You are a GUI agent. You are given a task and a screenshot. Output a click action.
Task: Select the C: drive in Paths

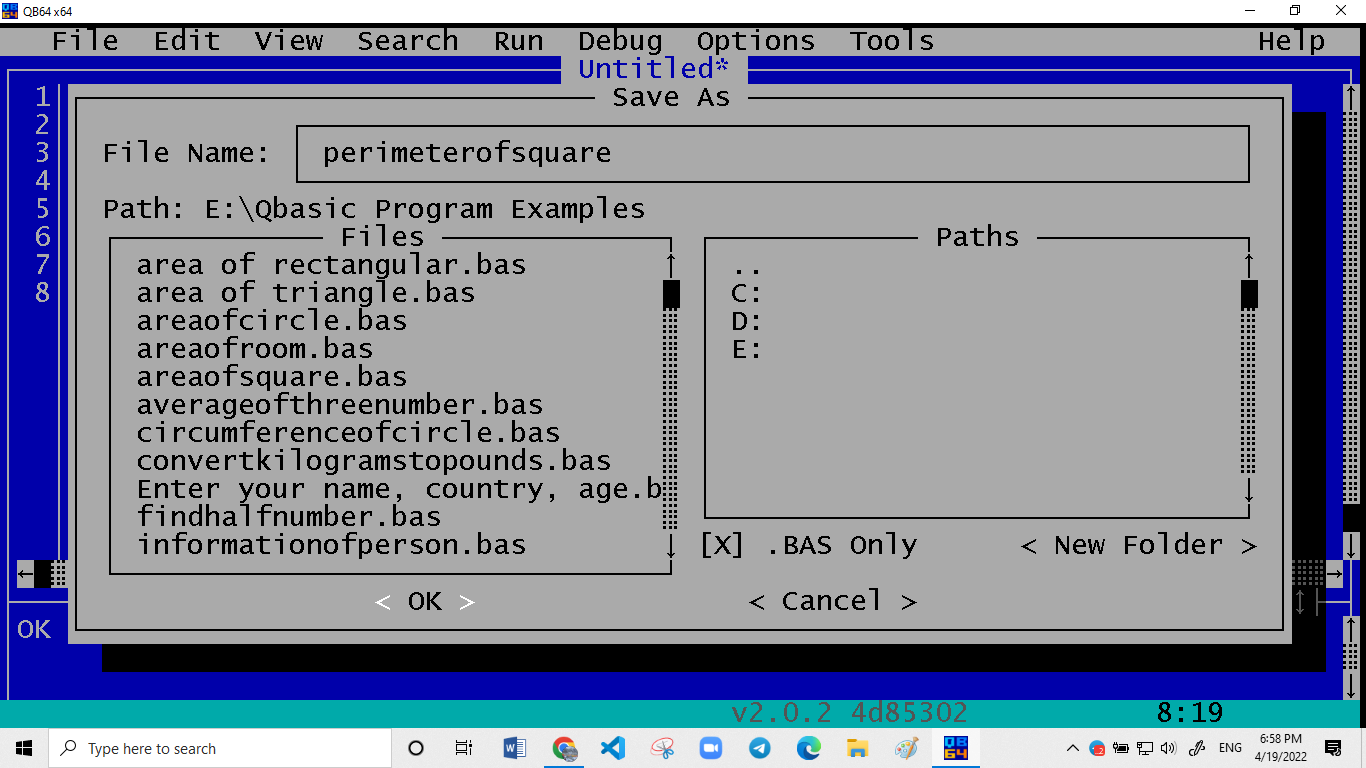pos(747,293)
